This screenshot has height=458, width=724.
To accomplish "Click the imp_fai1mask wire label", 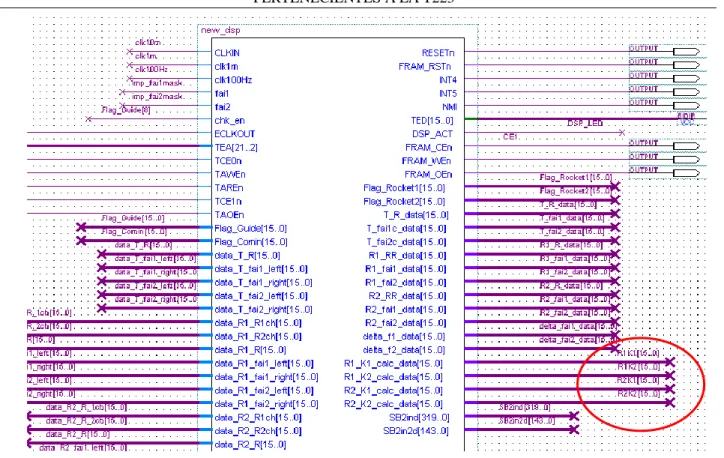I will click(157, 83).
